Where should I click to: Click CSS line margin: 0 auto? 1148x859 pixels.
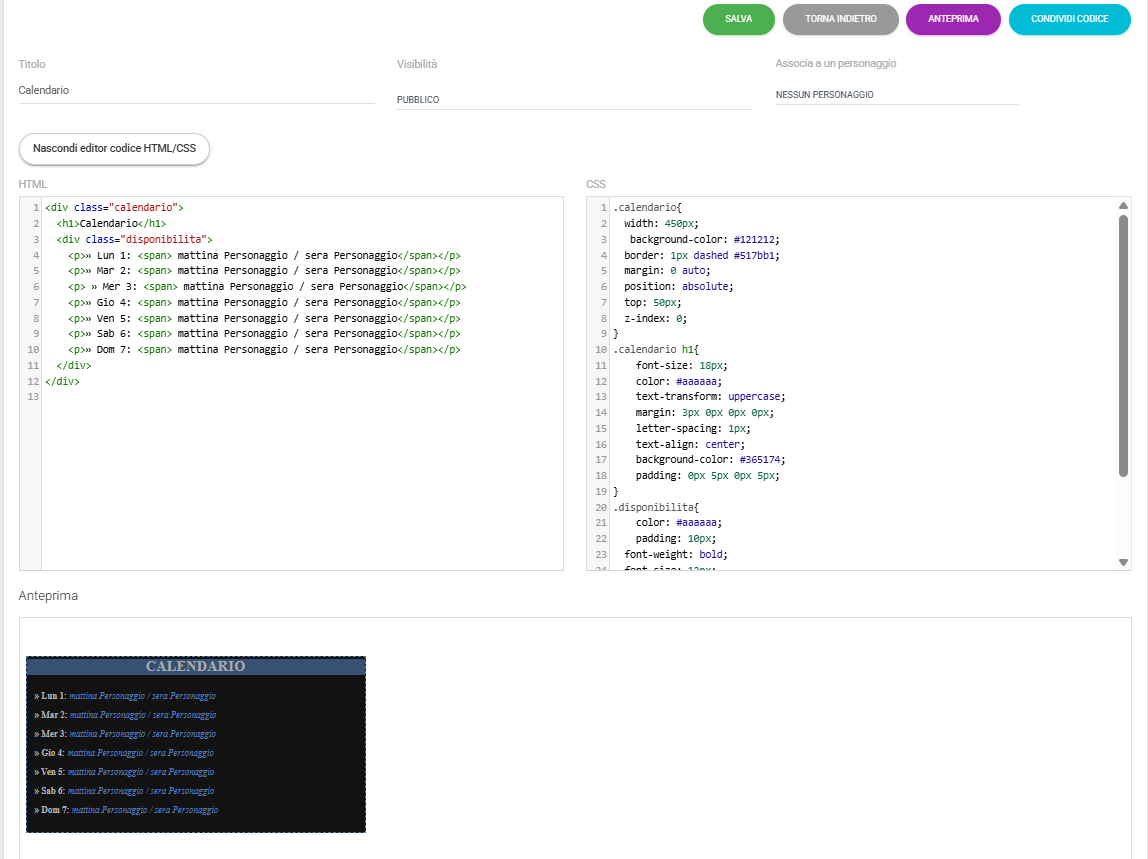click(x=667, y=271)
